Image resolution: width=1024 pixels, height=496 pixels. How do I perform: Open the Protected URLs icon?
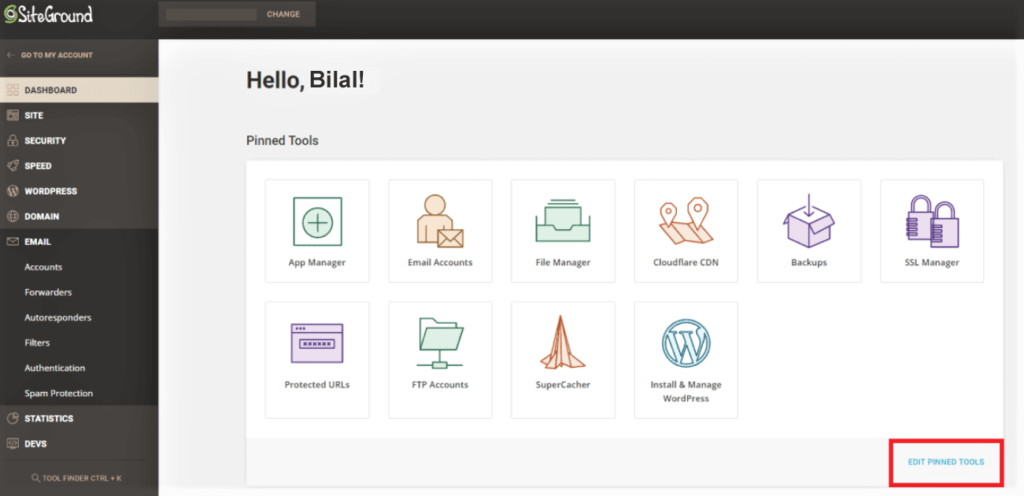(317, 343)
